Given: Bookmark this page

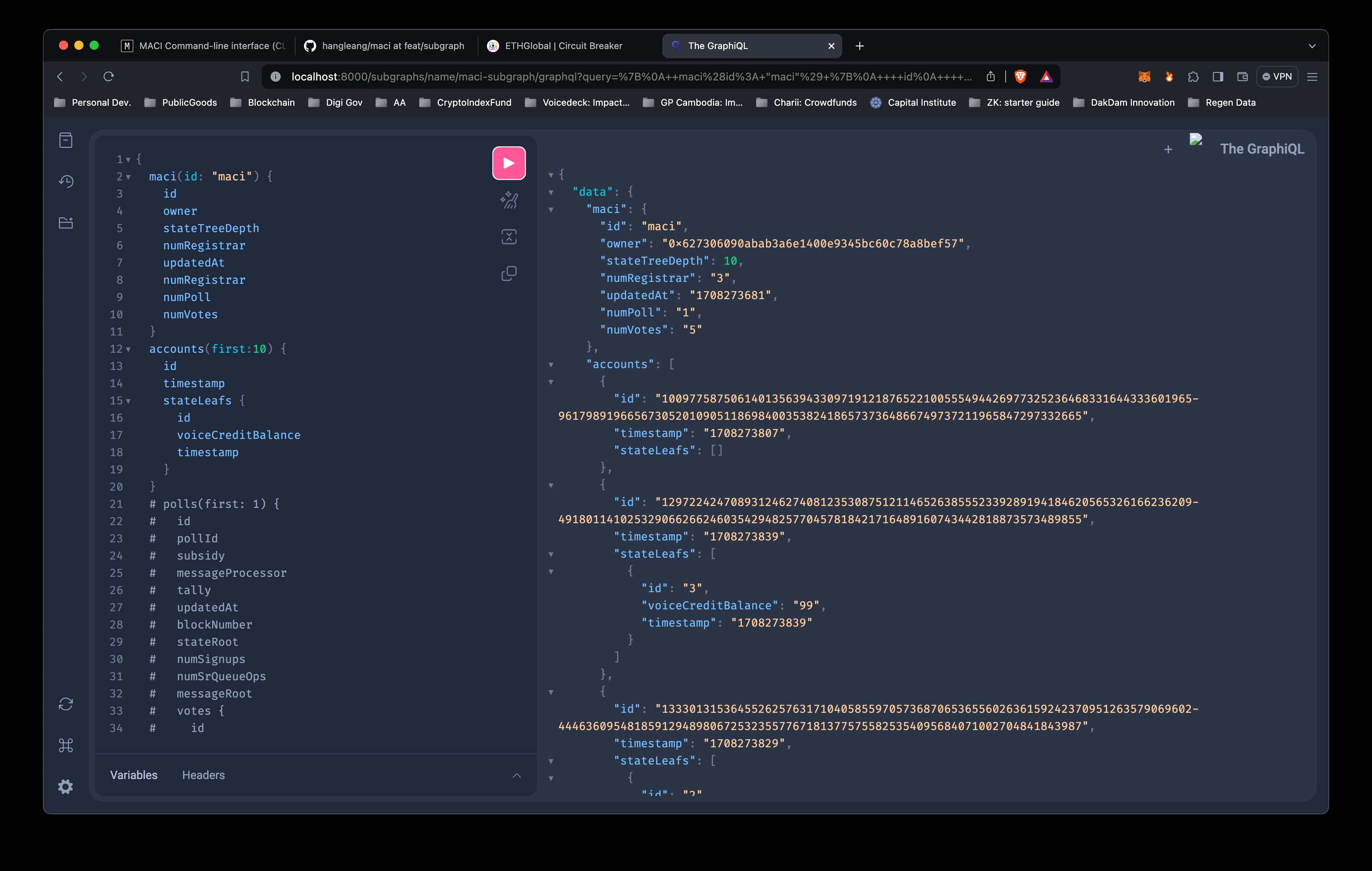Looking at the screenshot, I should (245, 76).
